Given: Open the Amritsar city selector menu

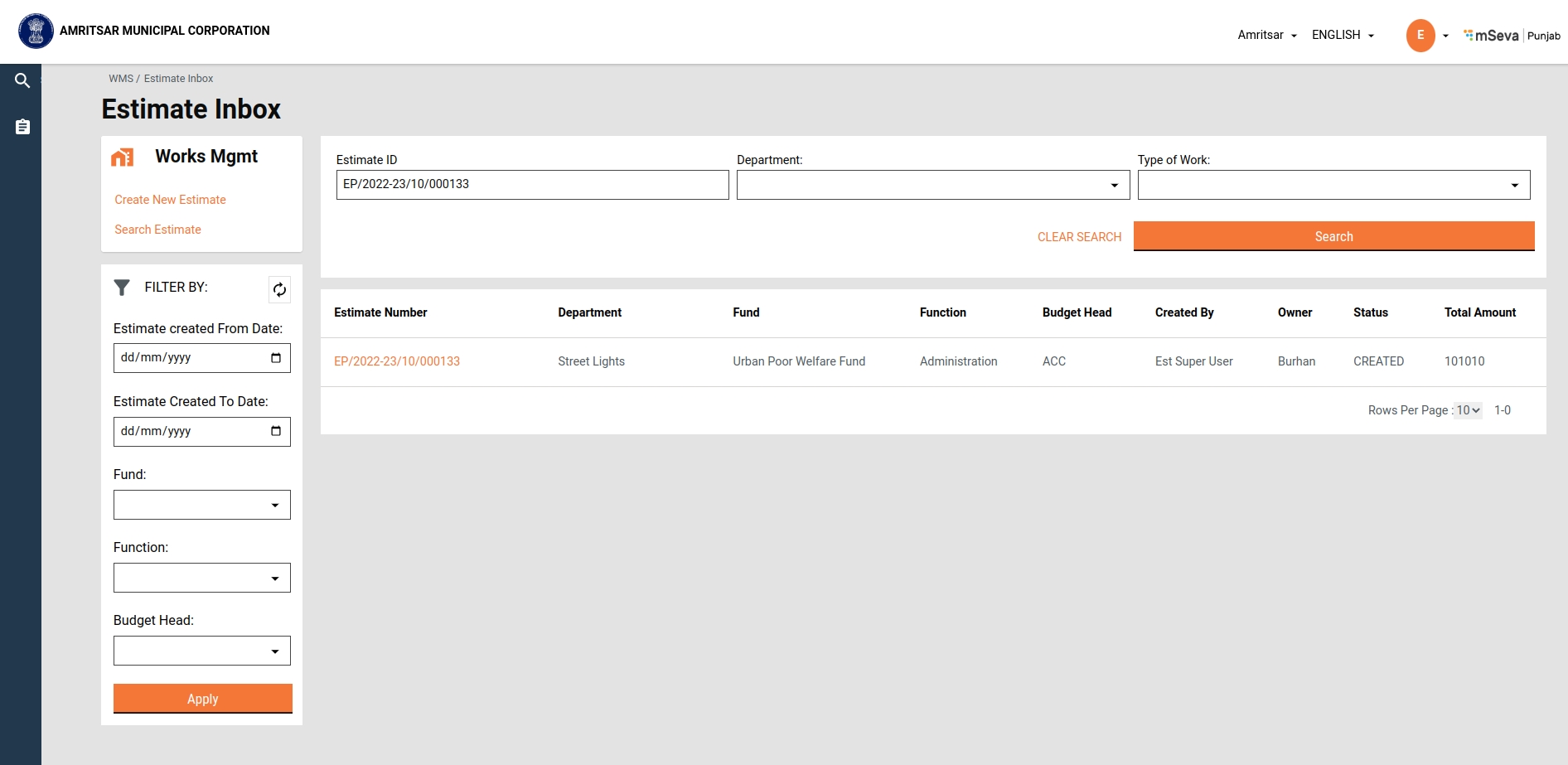Looking at the screenshot, I should 1266,35.
